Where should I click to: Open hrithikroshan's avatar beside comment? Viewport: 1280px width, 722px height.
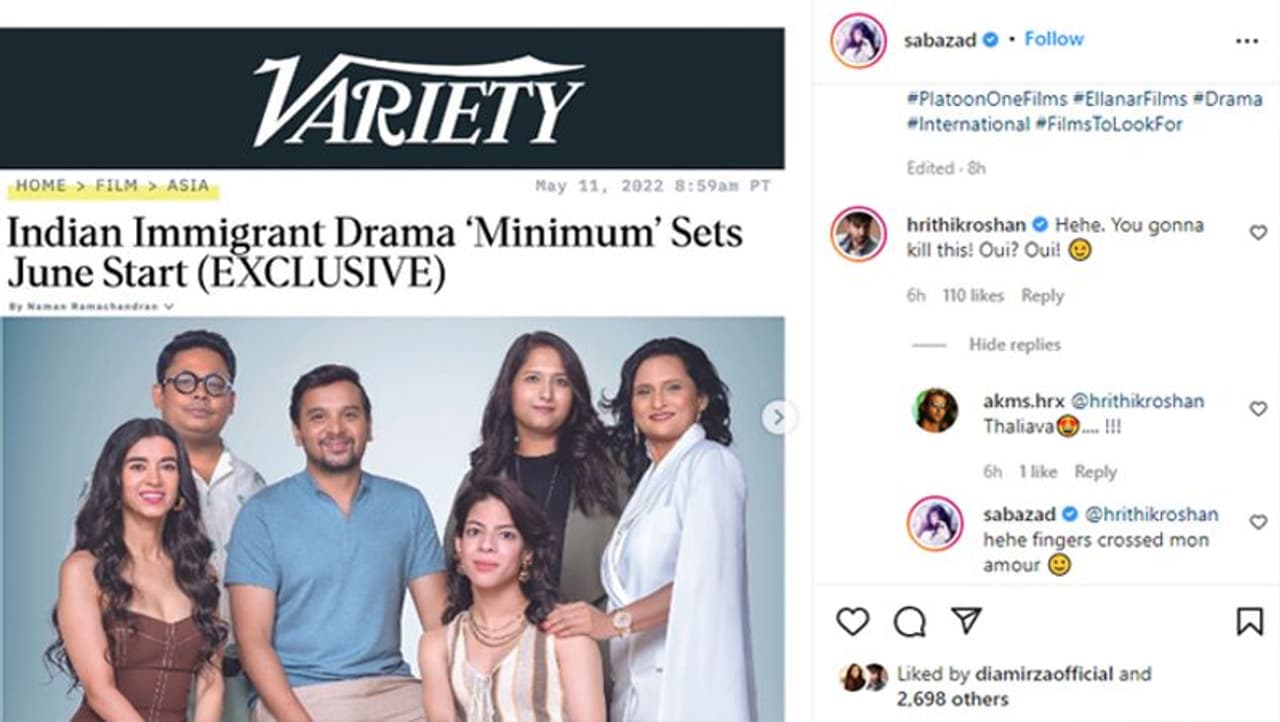859,234
